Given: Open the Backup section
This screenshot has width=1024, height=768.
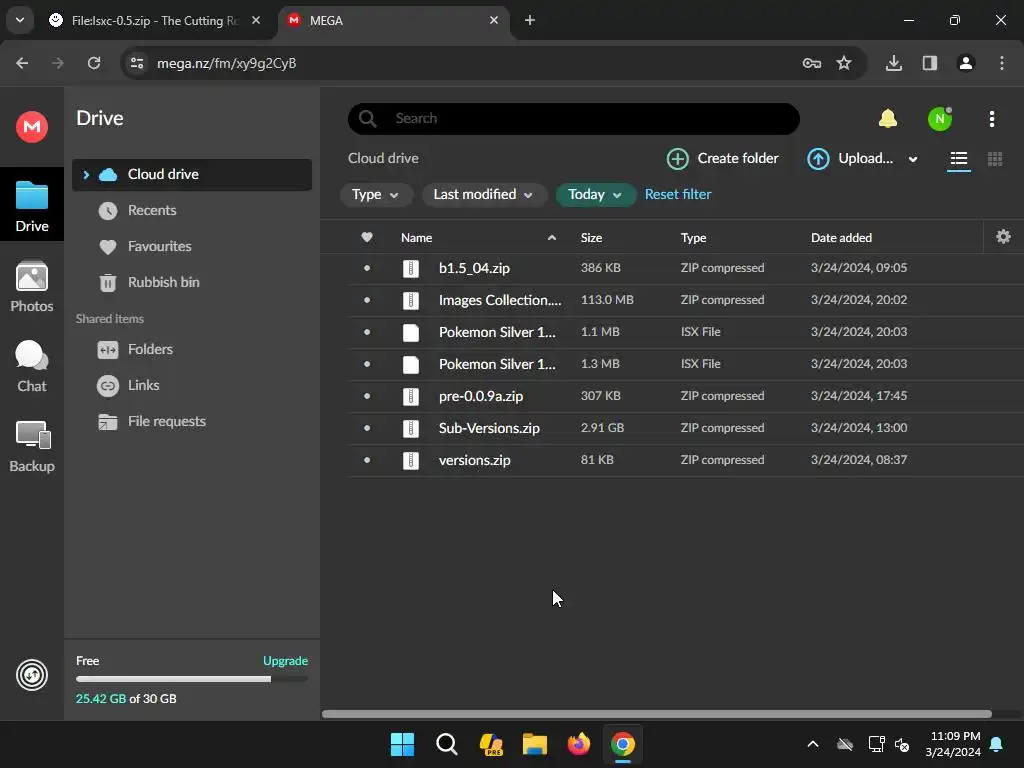Looking at the screenshot, I should 31,447.
